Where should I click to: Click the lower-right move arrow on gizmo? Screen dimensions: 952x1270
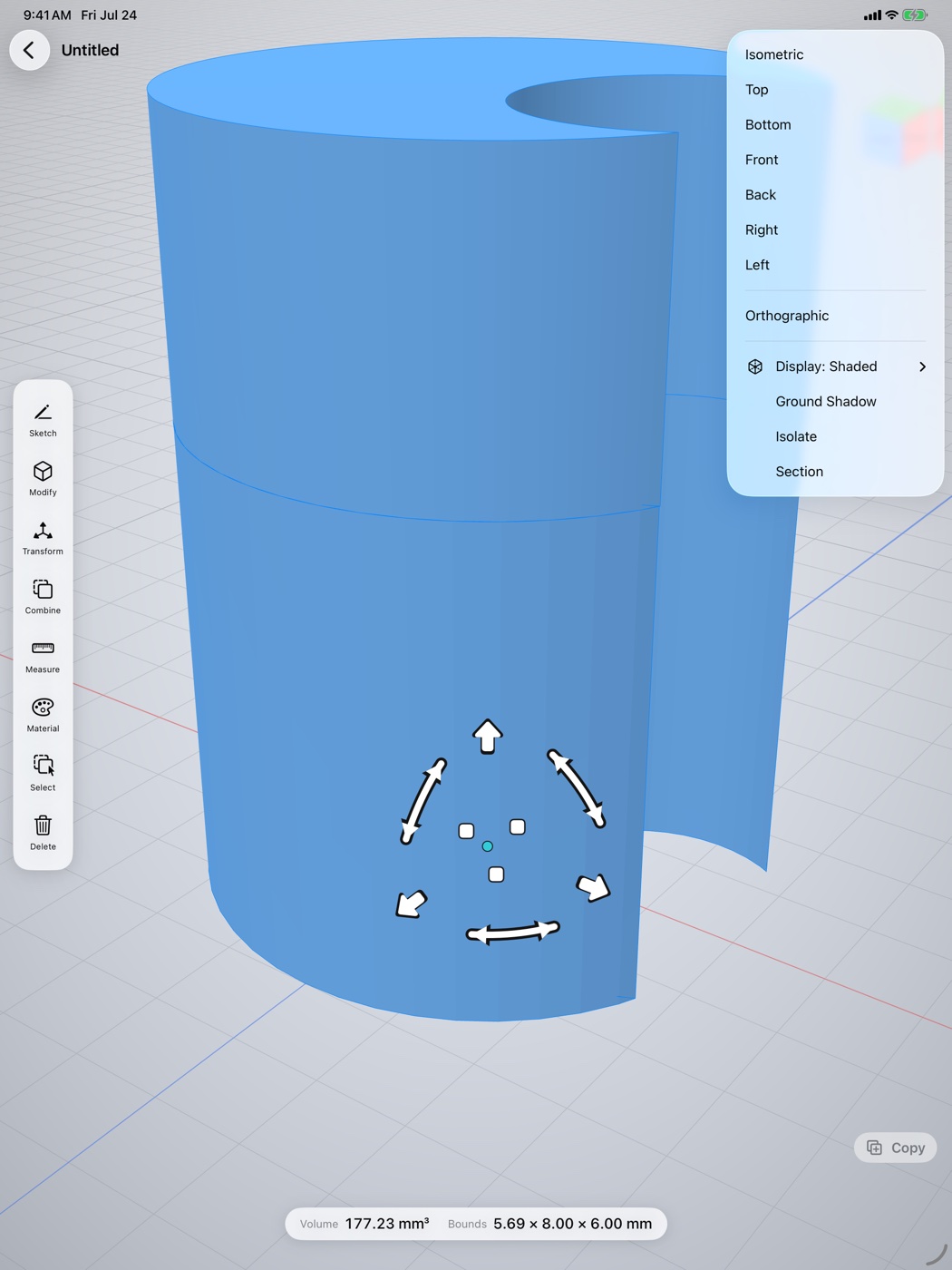tap(594, 887)
